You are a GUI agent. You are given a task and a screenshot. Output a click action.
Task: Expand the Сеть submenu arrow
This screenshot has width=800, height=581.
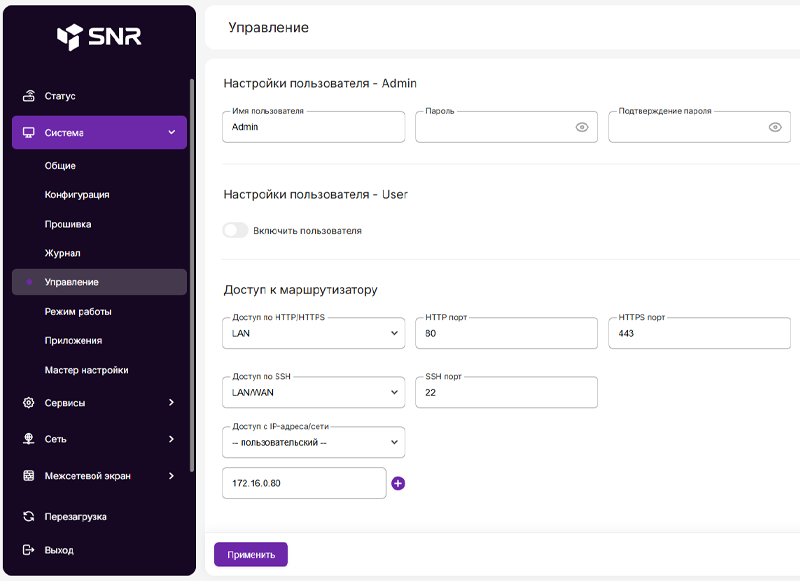[171, 439]
